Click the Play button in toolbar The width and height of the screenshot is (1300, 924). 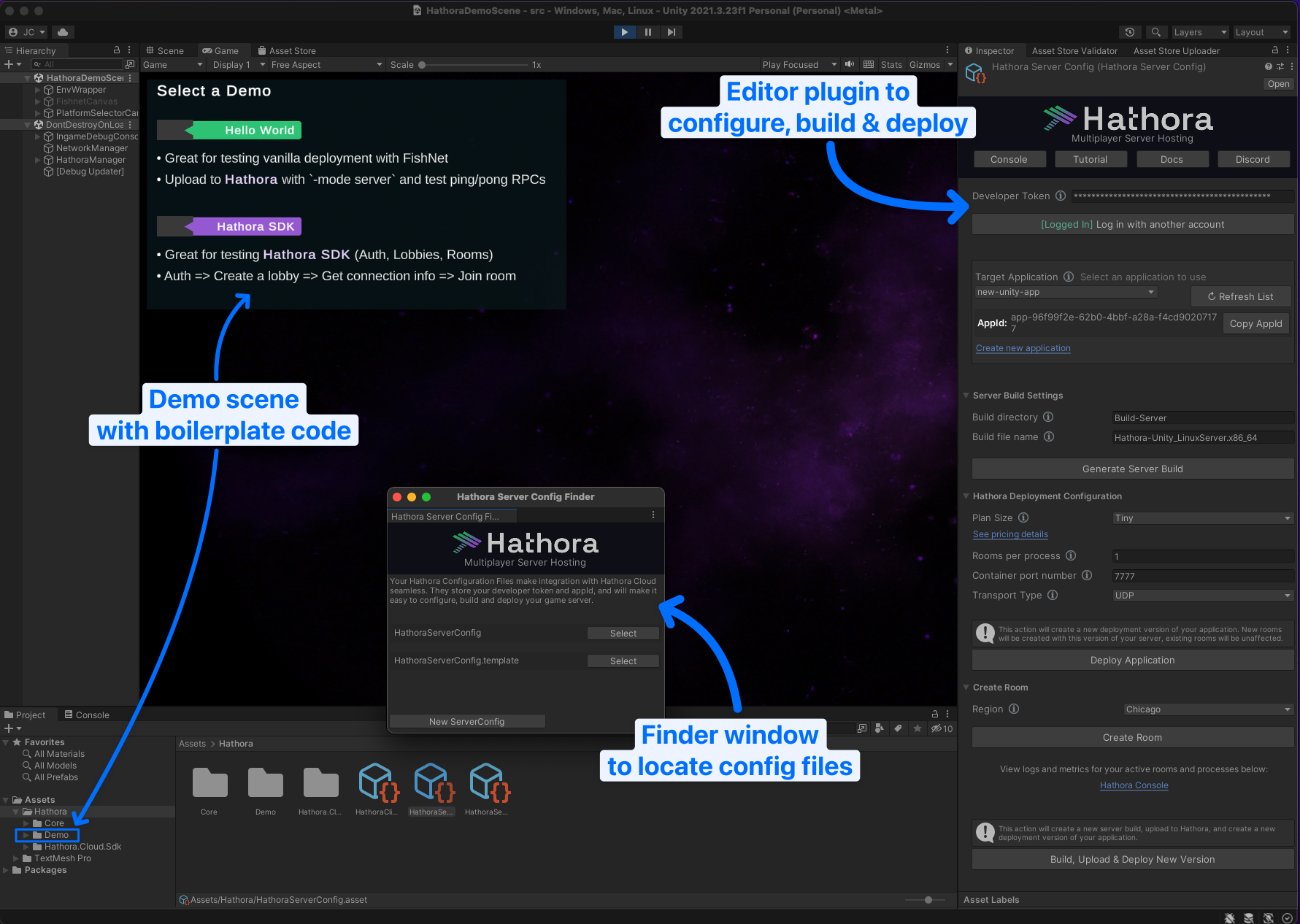coord(624,32)
